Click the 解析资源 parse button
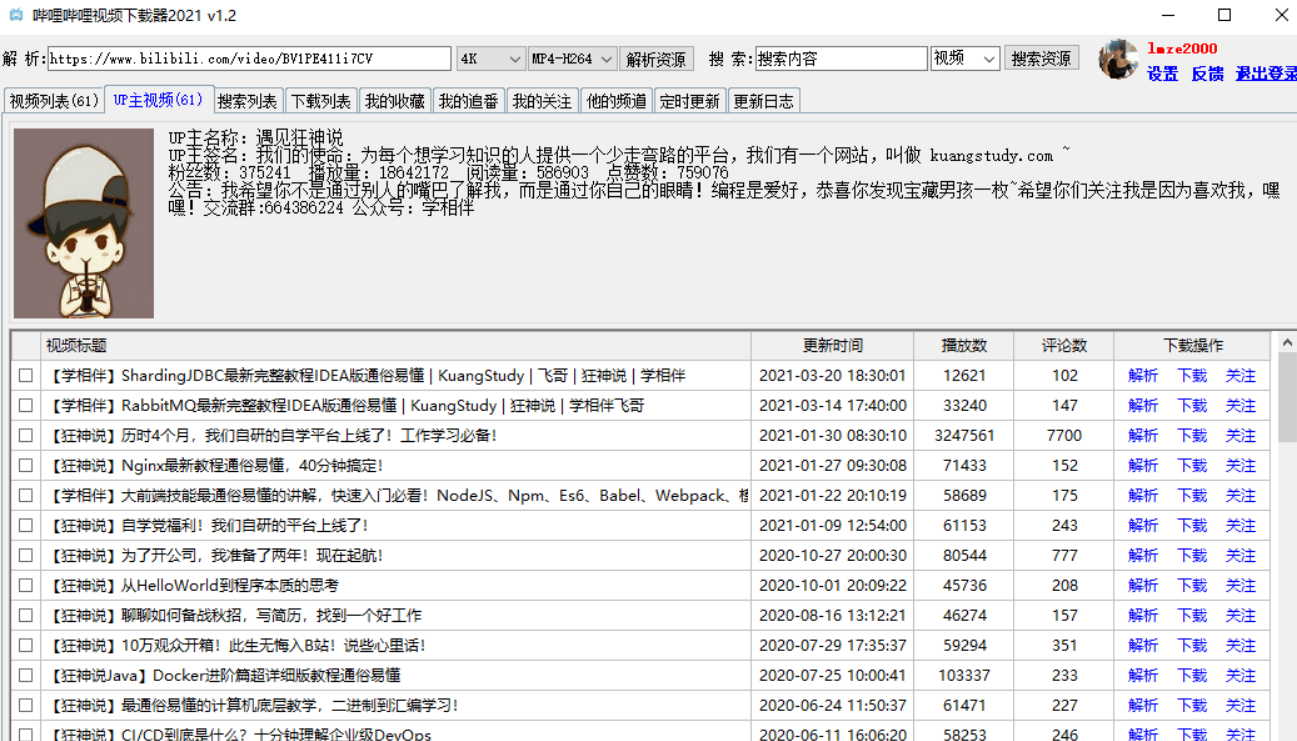The image size is (1297, 741). tap(657, 58)
